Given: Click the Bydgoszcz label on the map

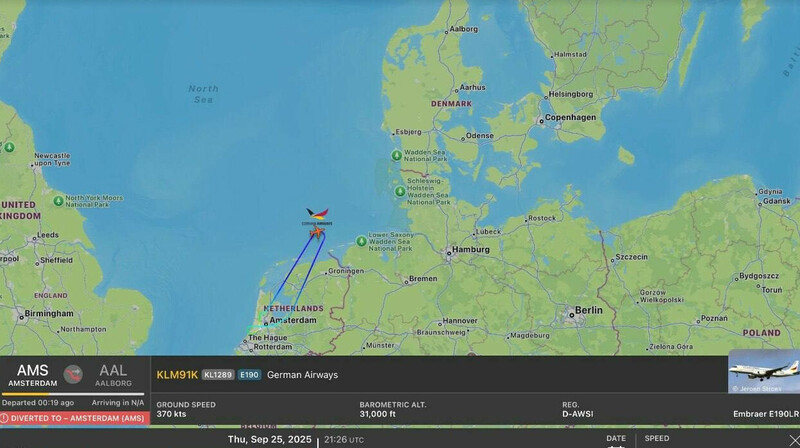Looking at the screenshot, I should tap(759, 276).
